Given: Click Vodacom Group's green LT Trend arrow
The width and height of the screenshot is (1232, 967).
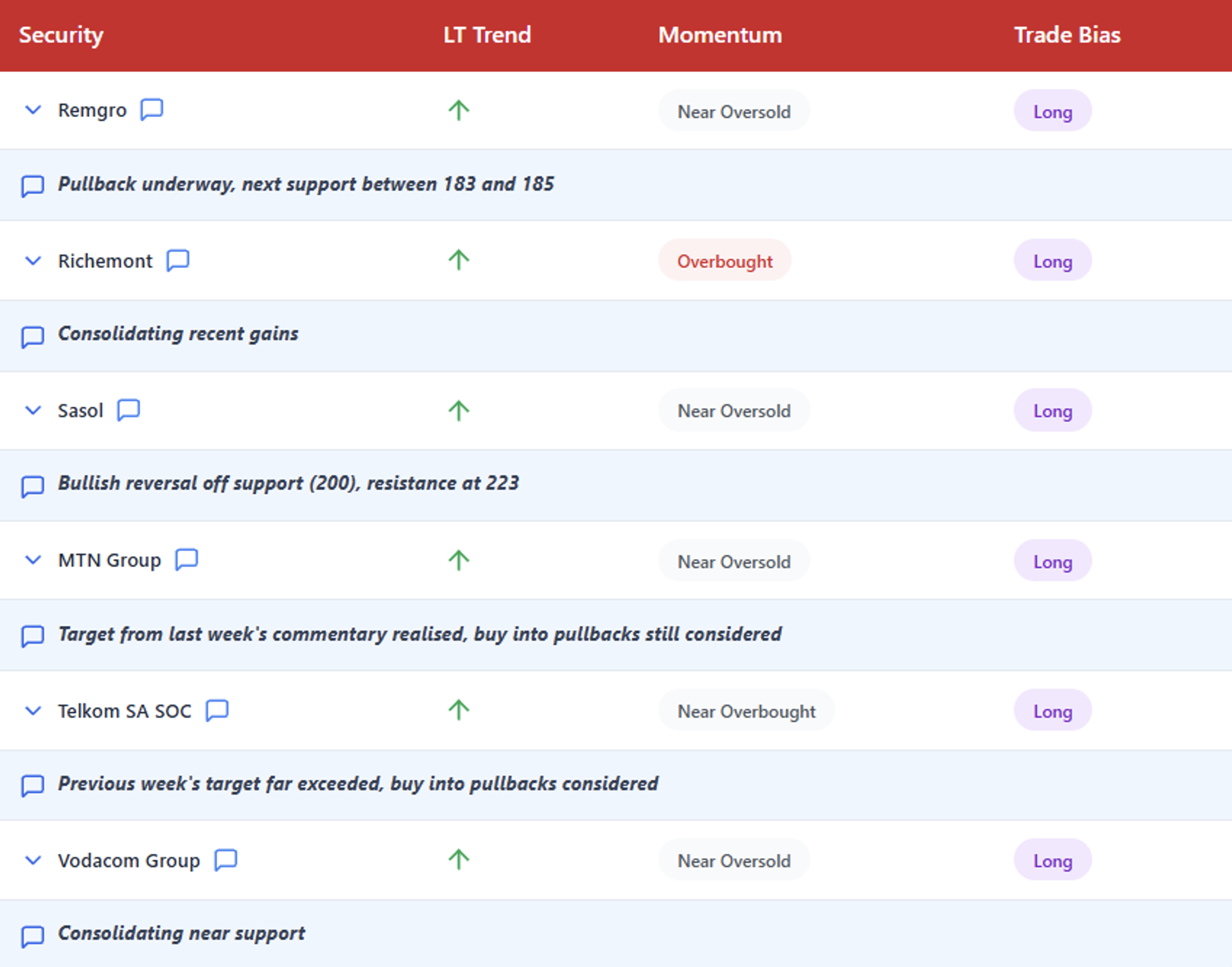Looking at the screenshot, I should (459, 859).
